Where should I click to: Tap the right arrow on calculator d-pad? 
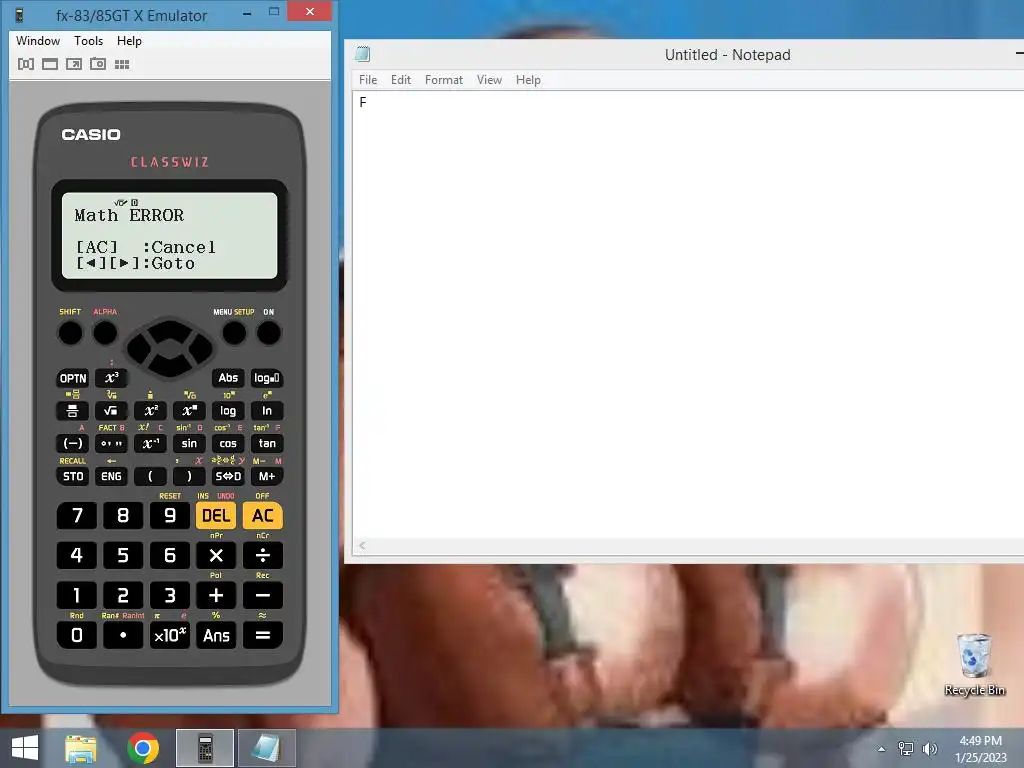pos(202,348)
